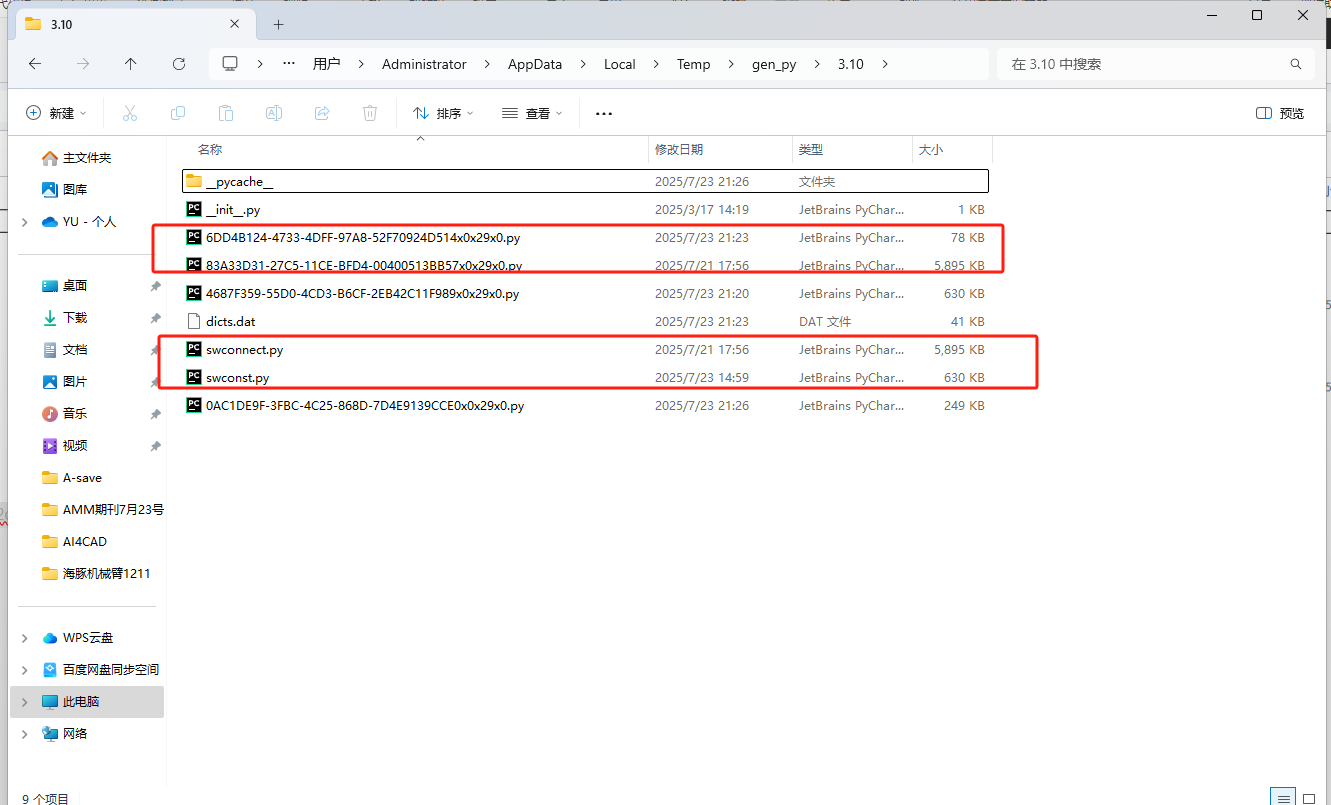Viewport: 1331px width, 805px height.
Task: Navigate back with the back arrow
Action: point(34,63)
